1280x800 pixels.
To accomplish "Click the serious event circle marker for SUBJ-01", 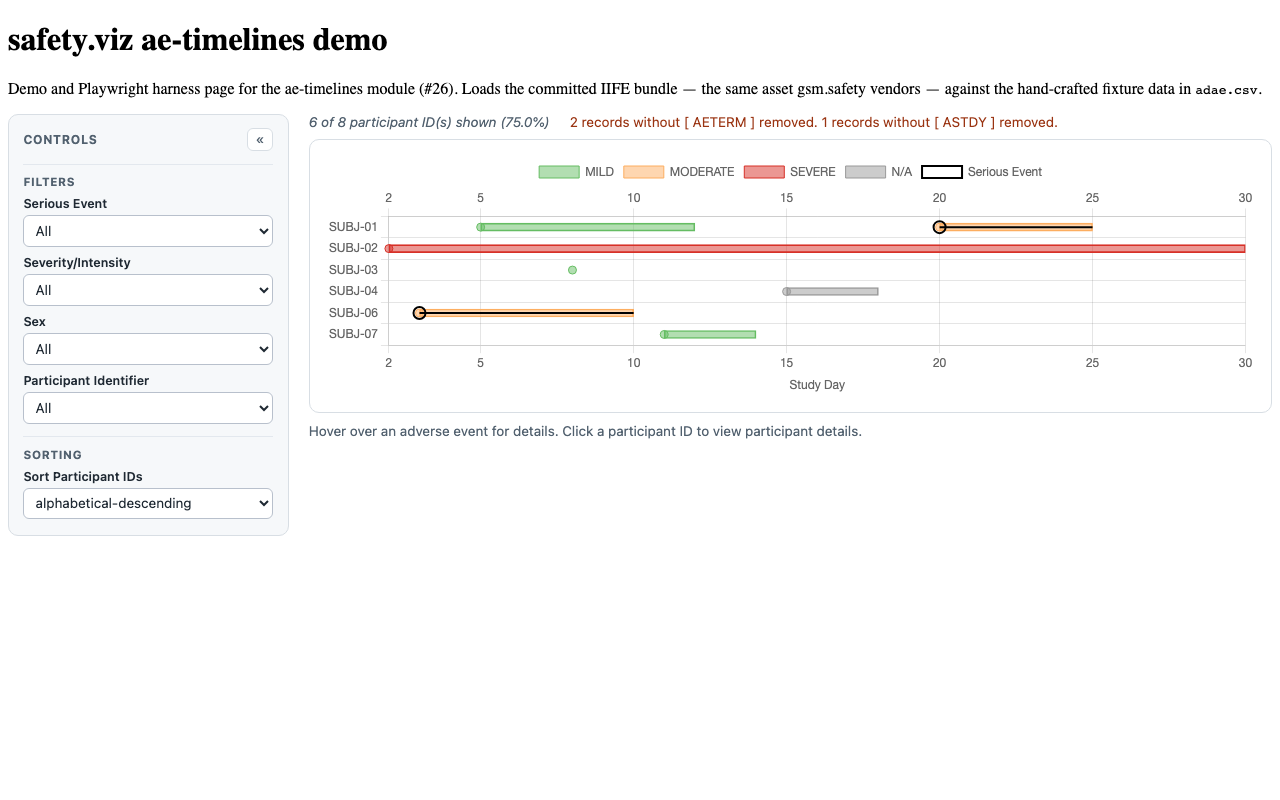I will tap(939, 227).
